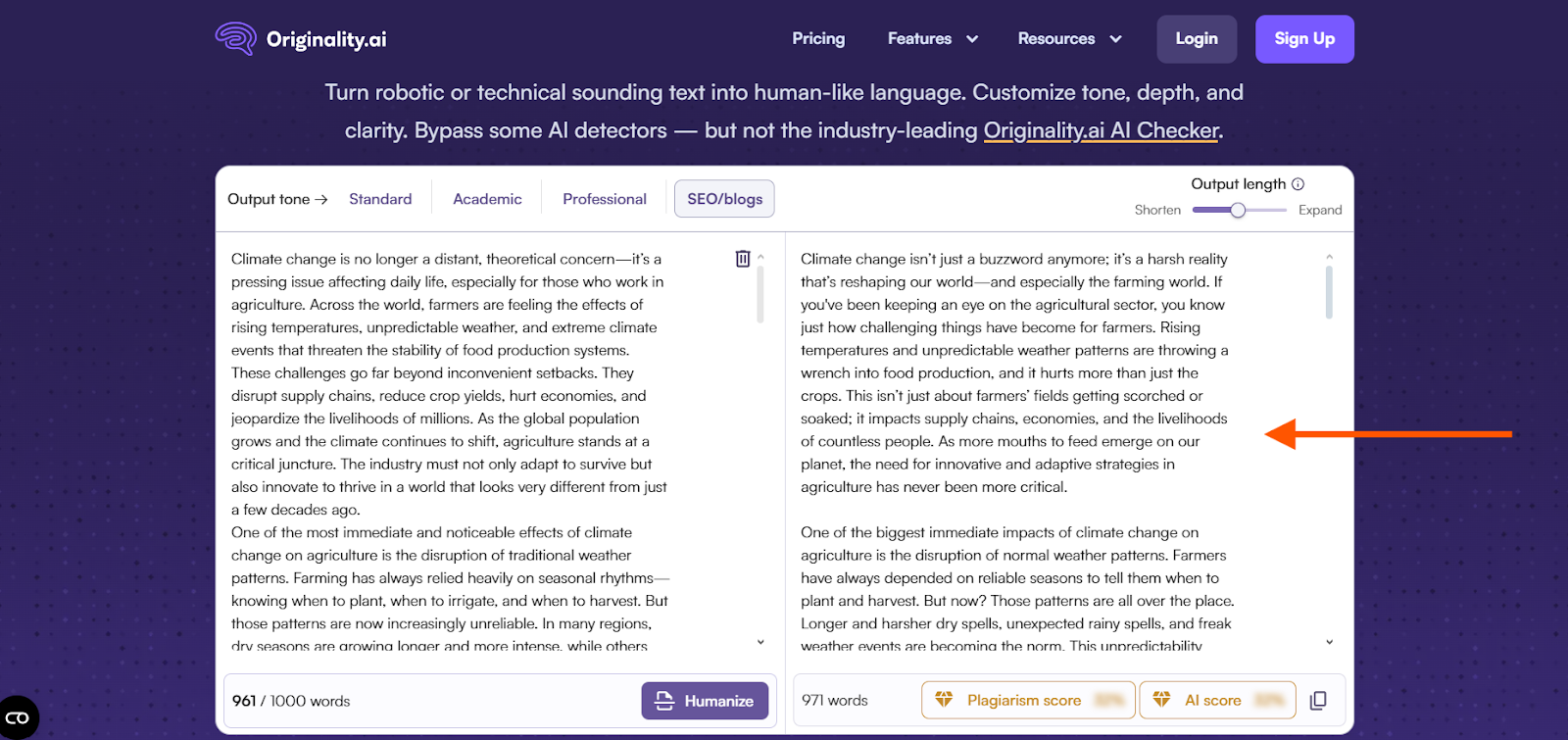Image resolution: width=1568 pixels, height=740 pixels.
Task: Click the Expand label beside the slider
Action: click(x=1320, y=210)
